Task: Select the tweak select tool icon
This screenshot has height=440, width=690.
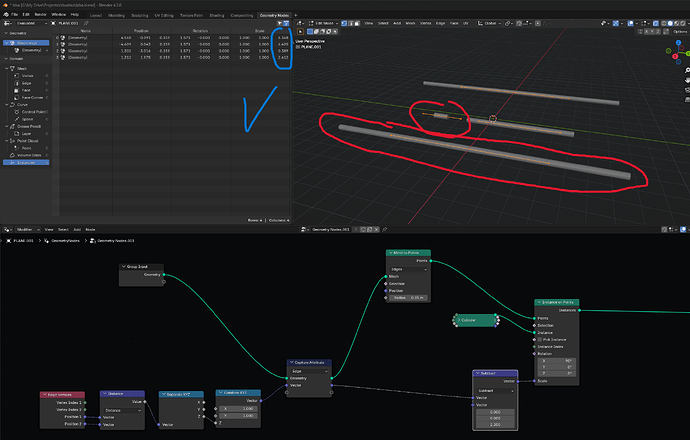Action: [301, 32]
